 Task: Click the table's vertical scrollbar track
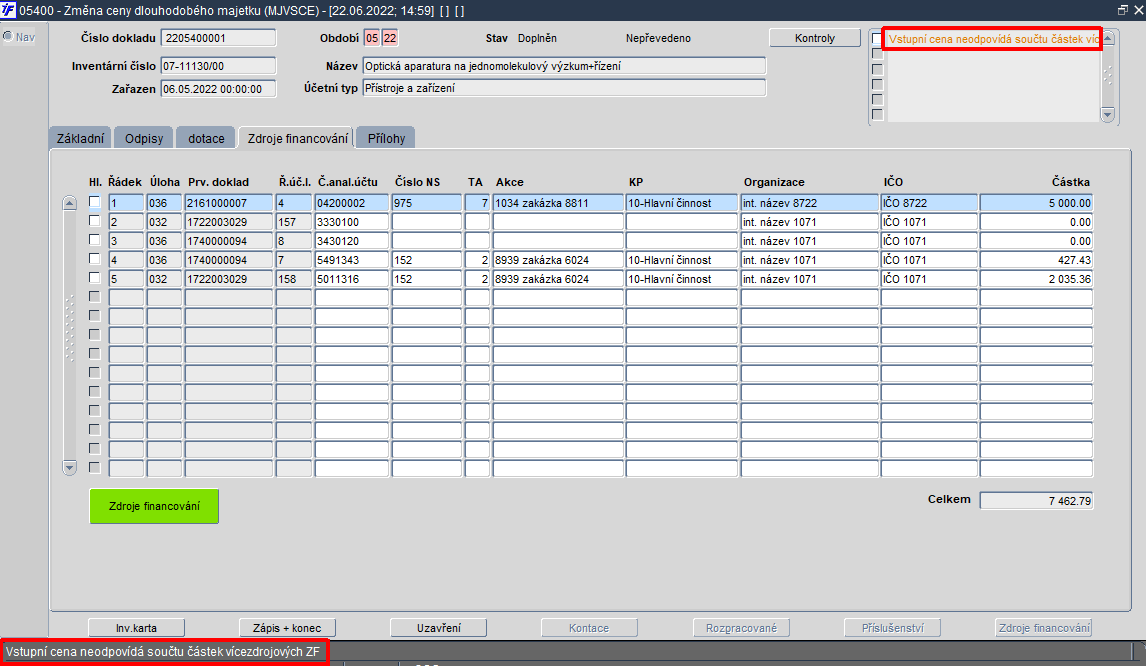pyautogui.click(x=69, y=335)
